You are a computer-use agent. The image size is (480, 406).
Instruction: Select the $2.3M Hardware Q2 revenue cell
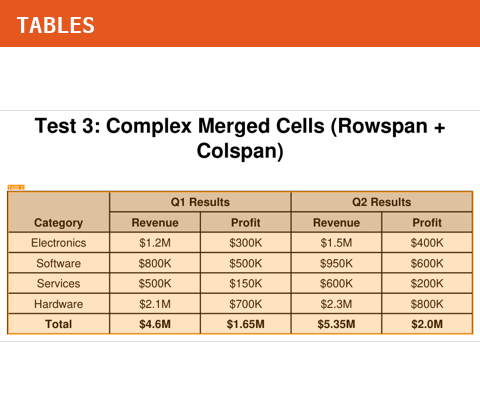(x=336, y=304)
